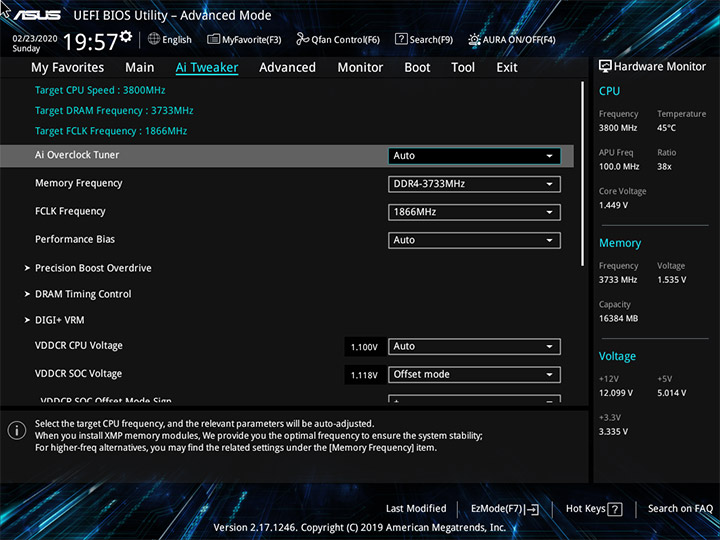Toggle AURA ON/OFF(F4) light icon
This screenshot has height=540, width=720.
(x=474, y=39)
